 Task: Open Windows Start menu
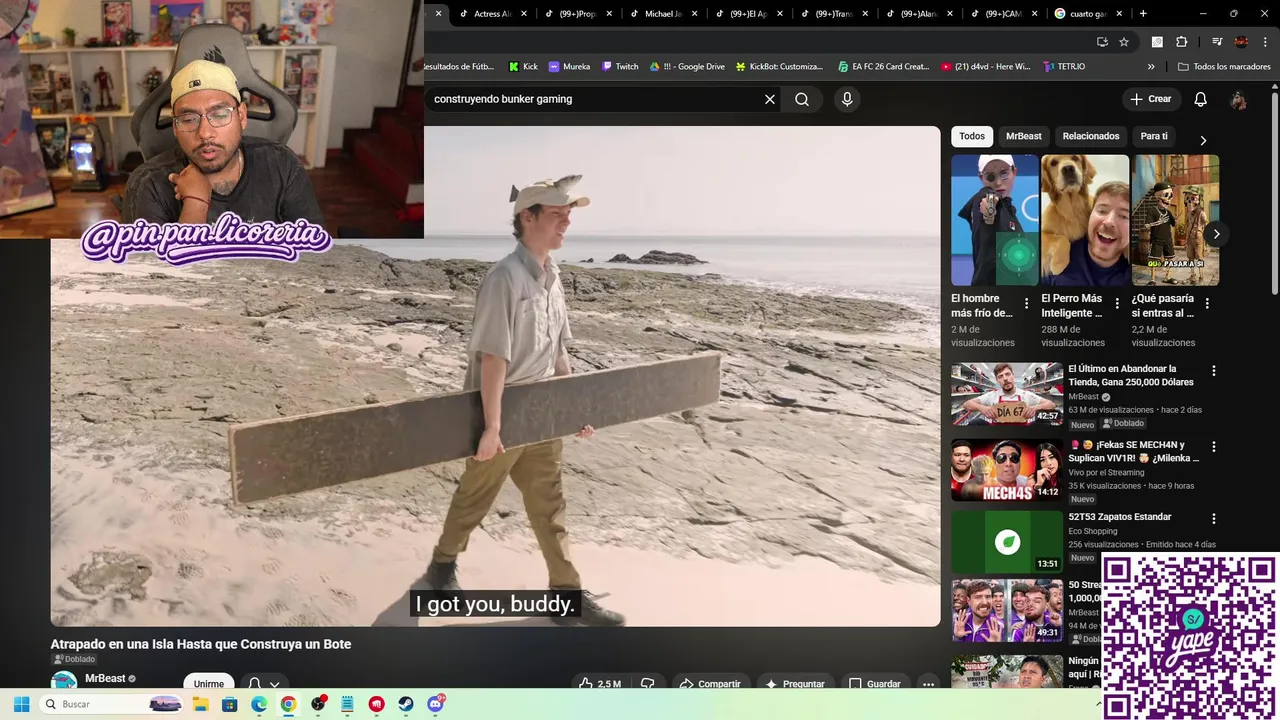[21, 704]
